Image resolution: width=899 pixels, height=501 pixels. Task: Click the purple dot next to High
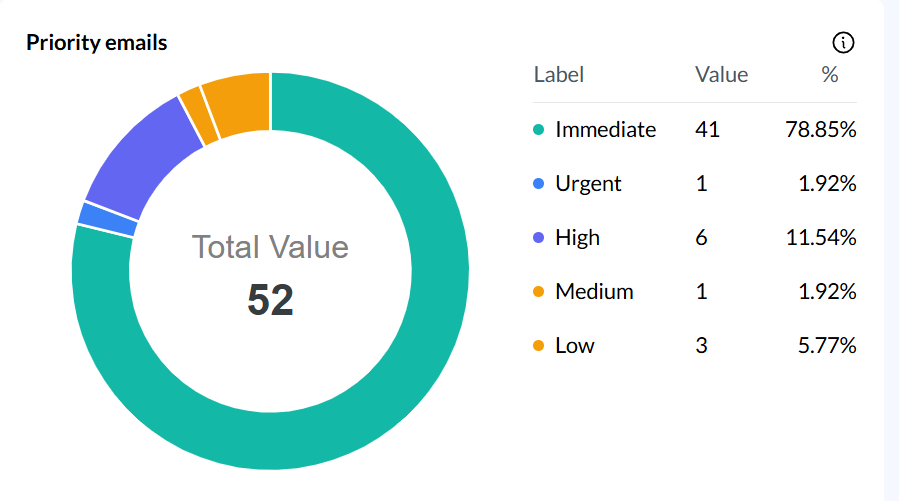(539, 238)
